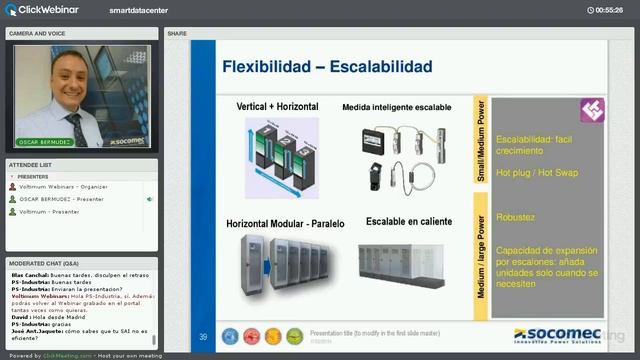Viewport: 640px width, 360px height.
Task: Click the Host your own meeting link
Action: tap(130, 356)
